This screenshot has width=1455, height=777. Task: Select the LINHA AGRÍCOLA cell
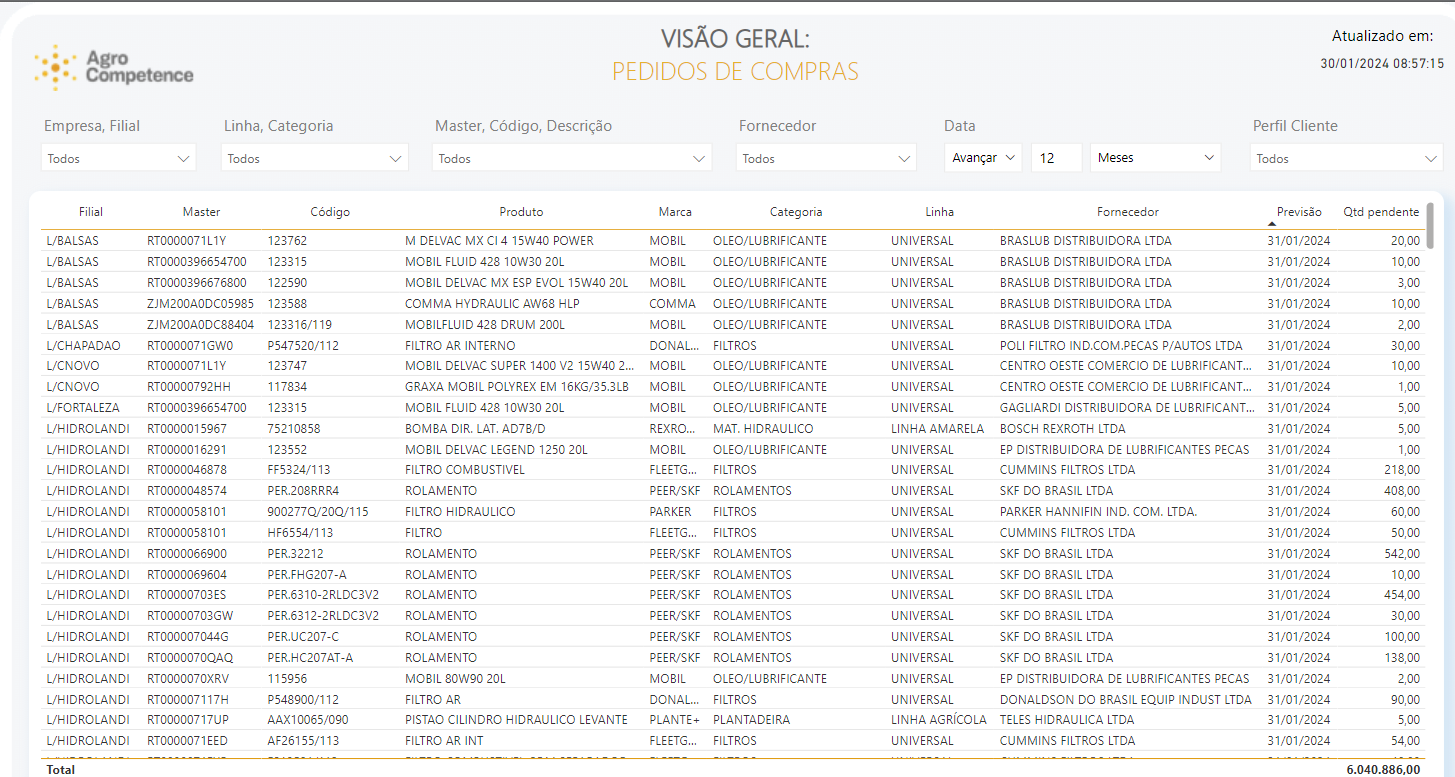point(939,720)
